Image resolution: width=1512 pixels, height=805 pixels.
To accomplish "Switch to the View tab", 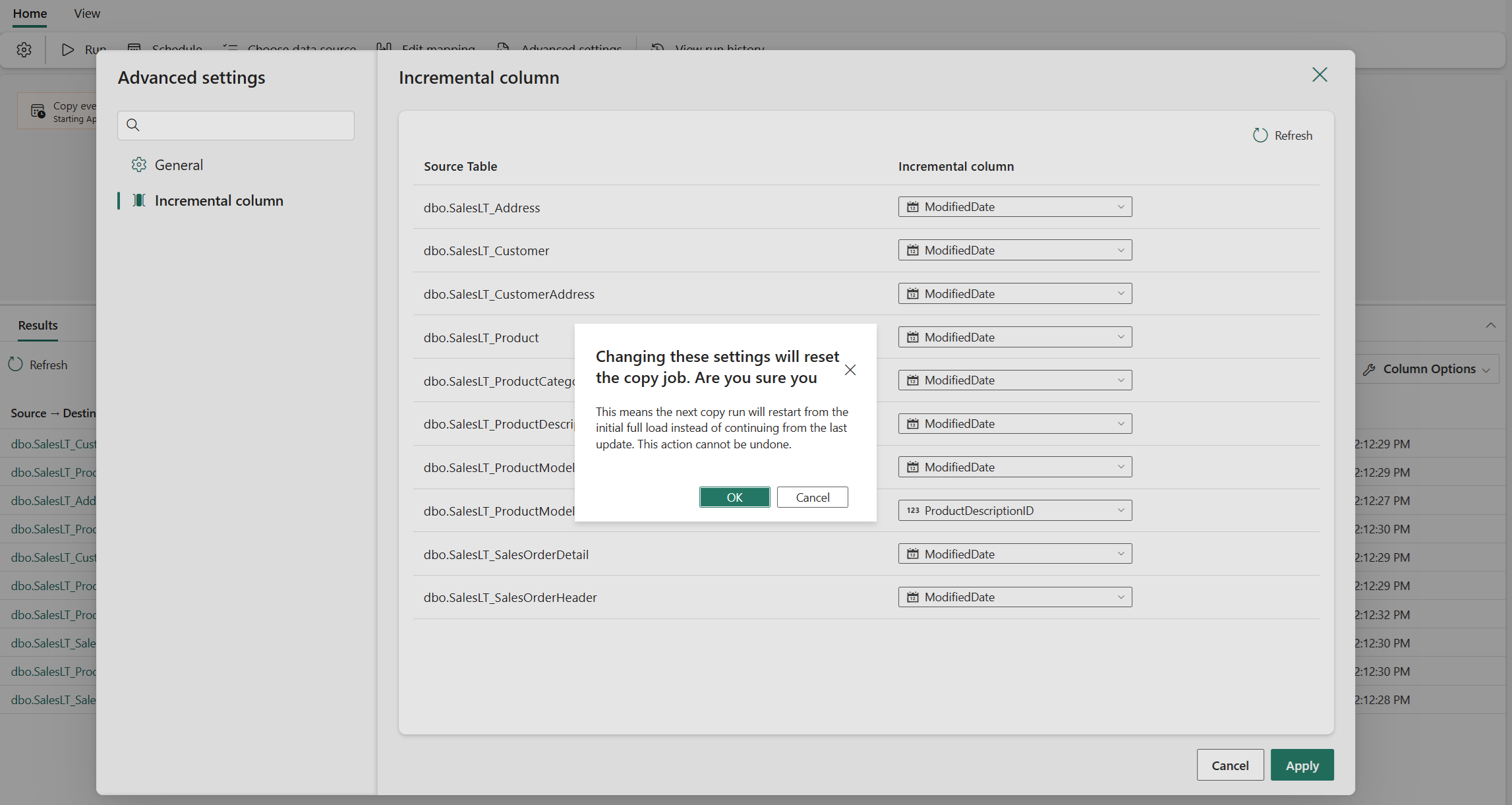I will click(87, 13).
